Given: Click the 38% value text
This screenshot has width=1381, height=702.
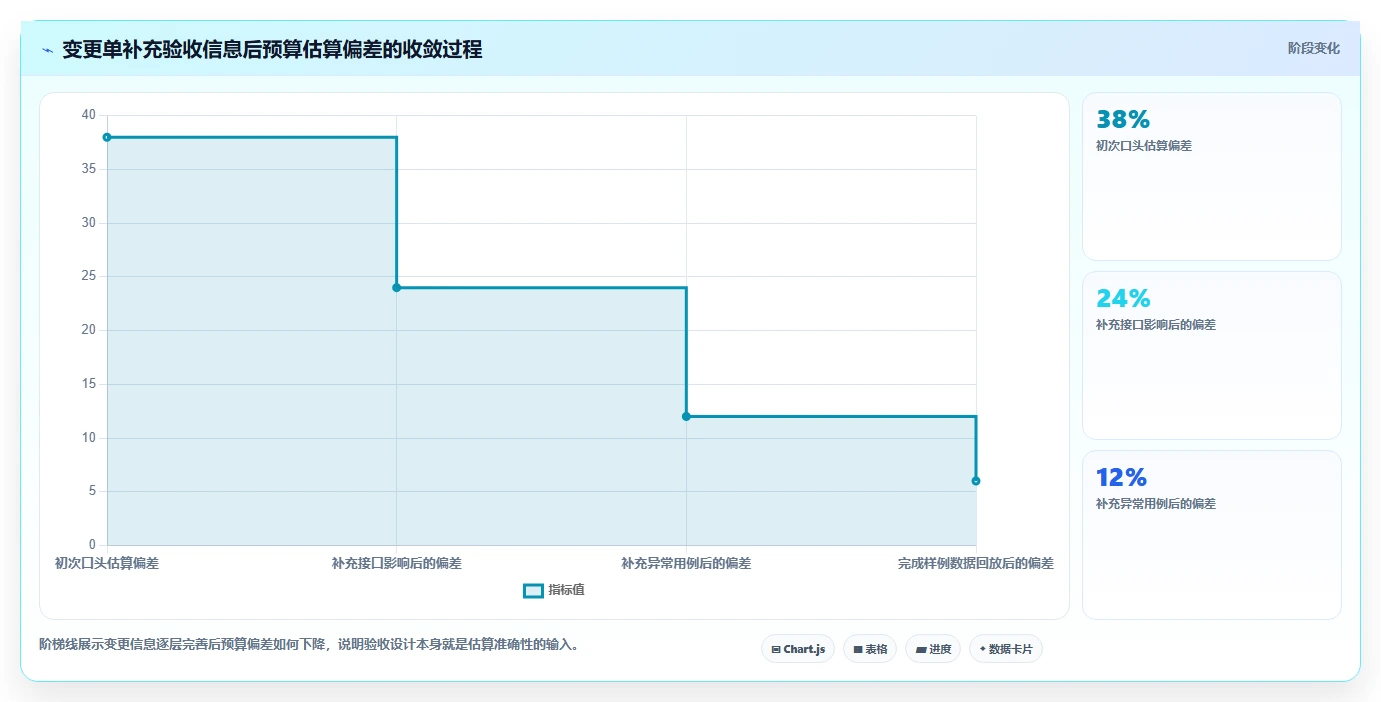Looking at the screenshot, I should (x=1123, y=120).
